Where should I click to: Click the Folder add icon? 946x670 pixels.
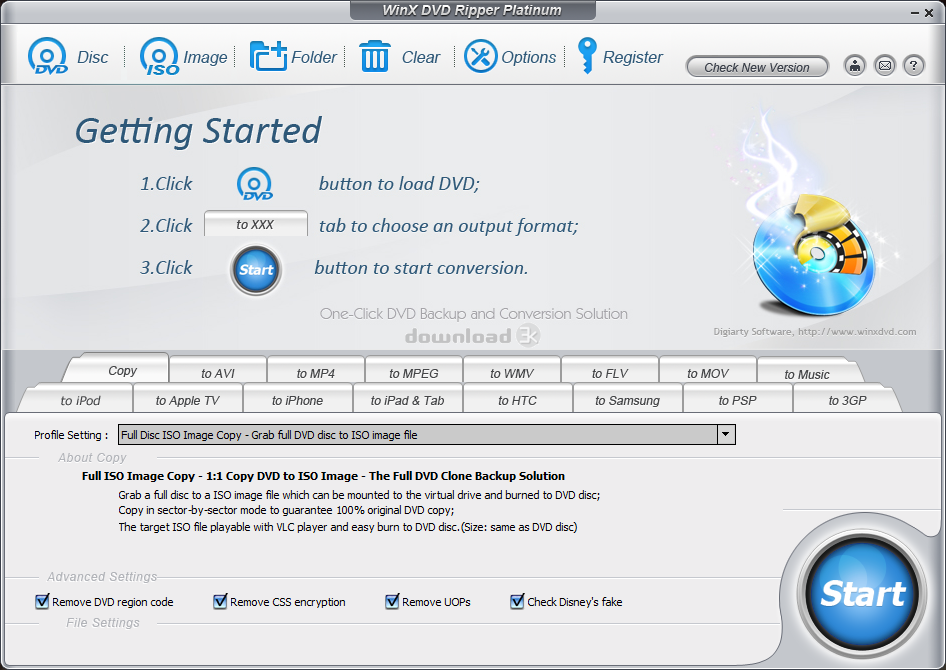coord(268,57)
